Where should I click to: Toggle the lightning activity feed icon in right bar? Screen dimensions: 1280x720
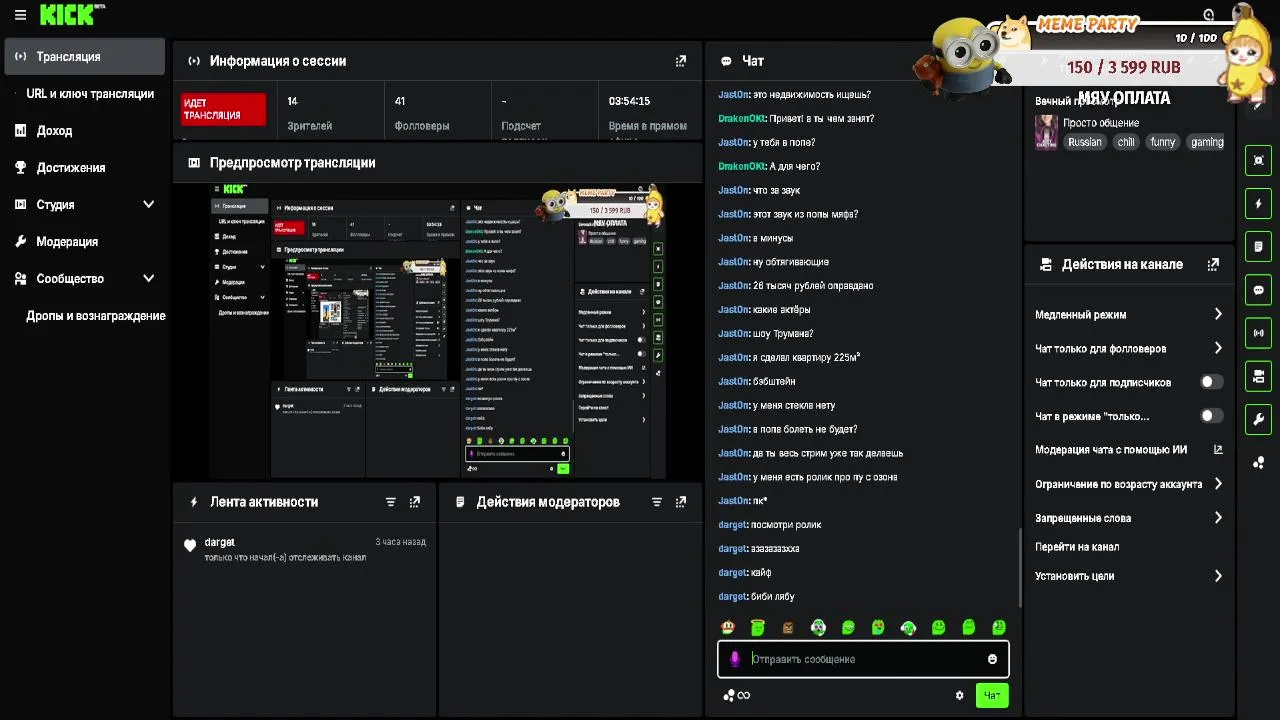1258,203
